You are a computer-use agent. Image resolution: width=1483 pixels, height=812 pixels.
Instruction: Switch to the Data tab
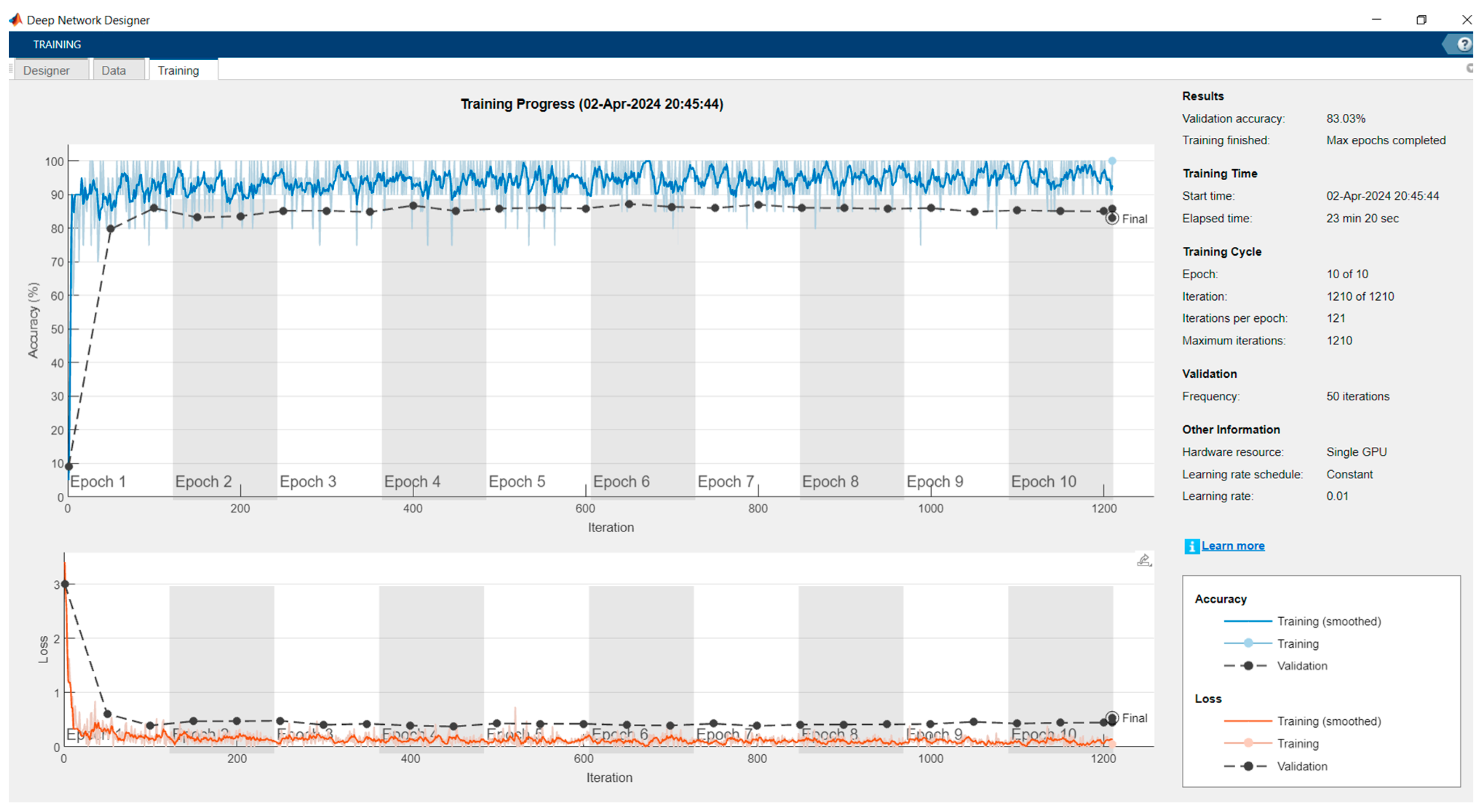(x=113, y=70)
